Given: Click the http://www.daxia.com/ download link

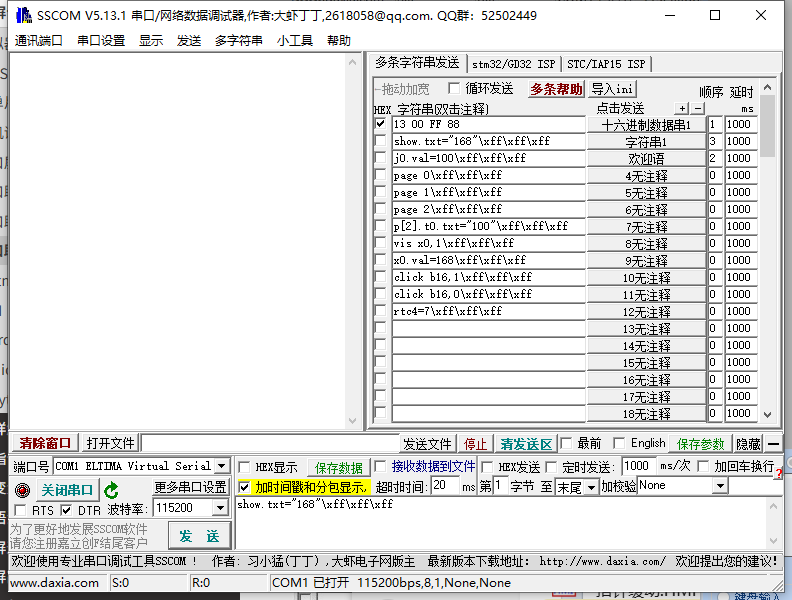Looking at the screenshot, I should (602, 561).
